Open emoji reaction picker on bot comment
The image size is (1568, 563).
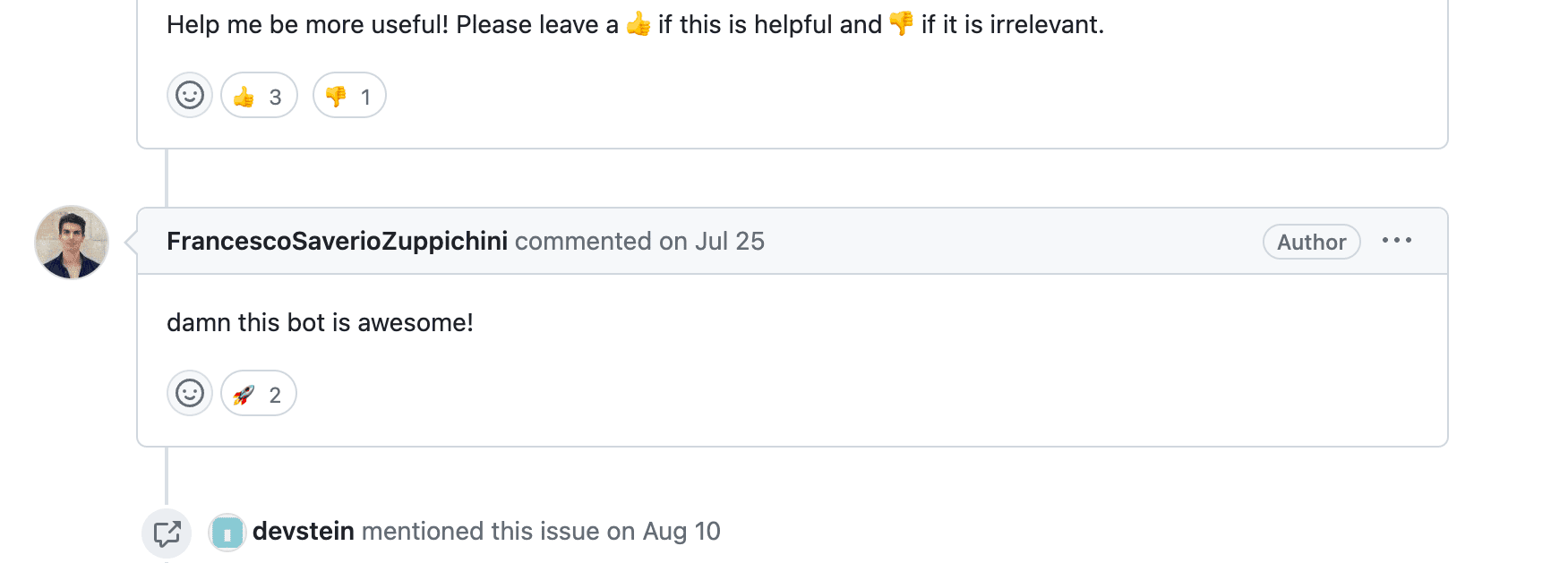[x=190, y=95]
